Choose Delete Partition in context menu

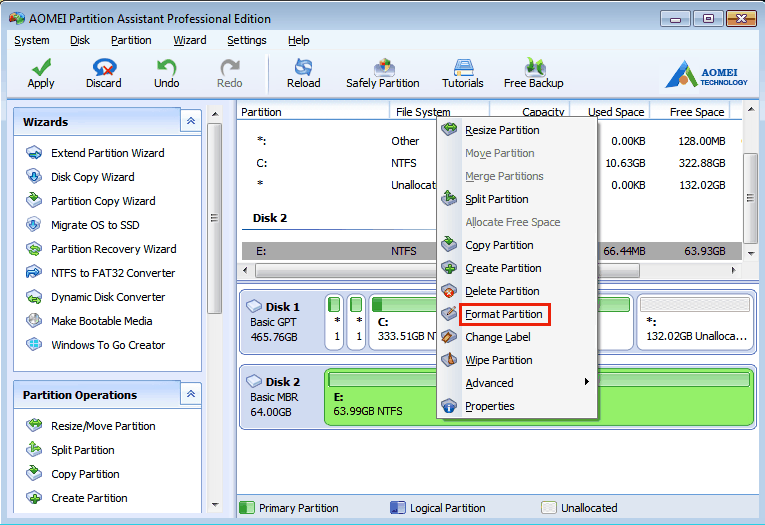[517, 291]
